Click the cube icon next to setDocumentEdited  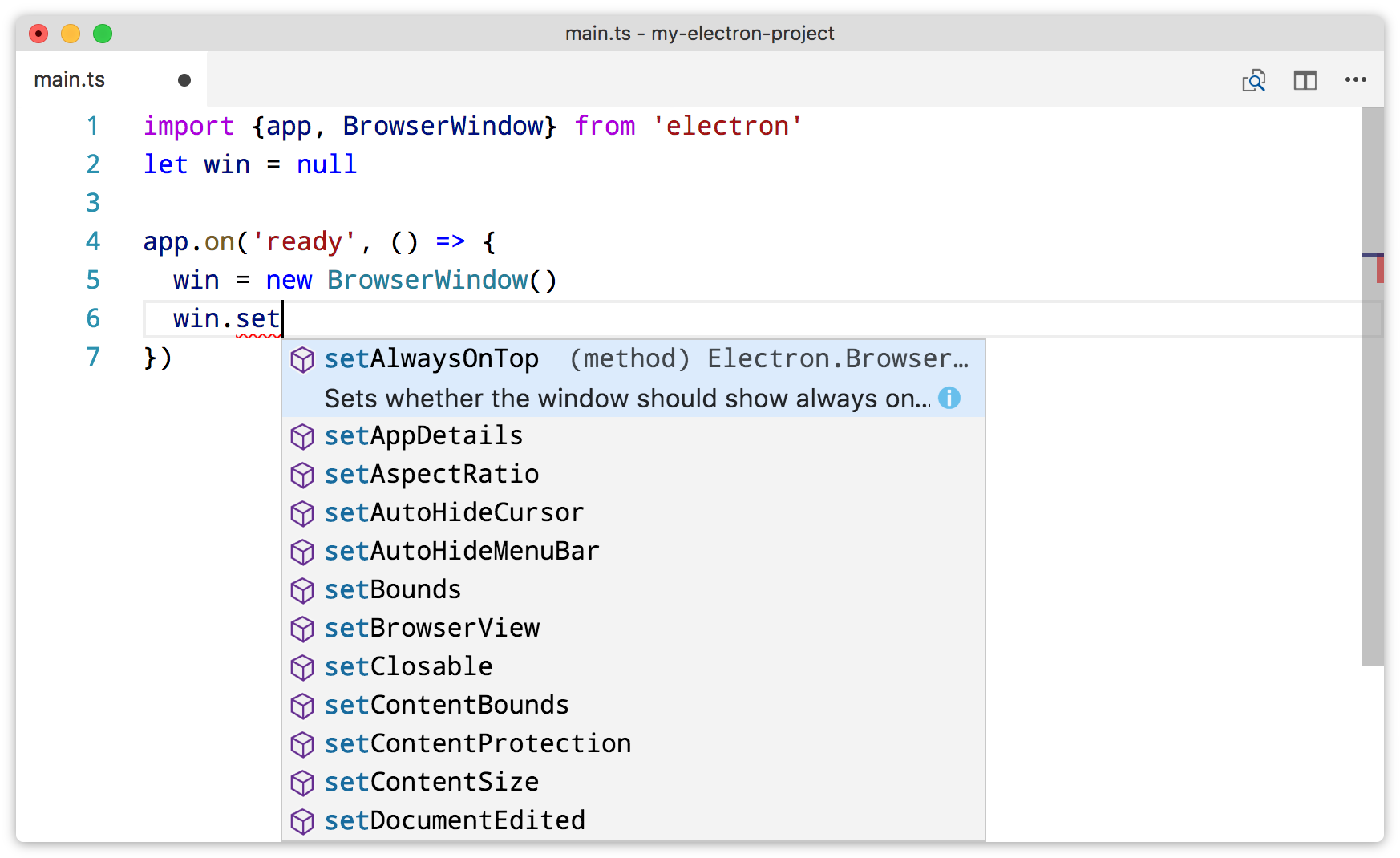click(302, 821)
